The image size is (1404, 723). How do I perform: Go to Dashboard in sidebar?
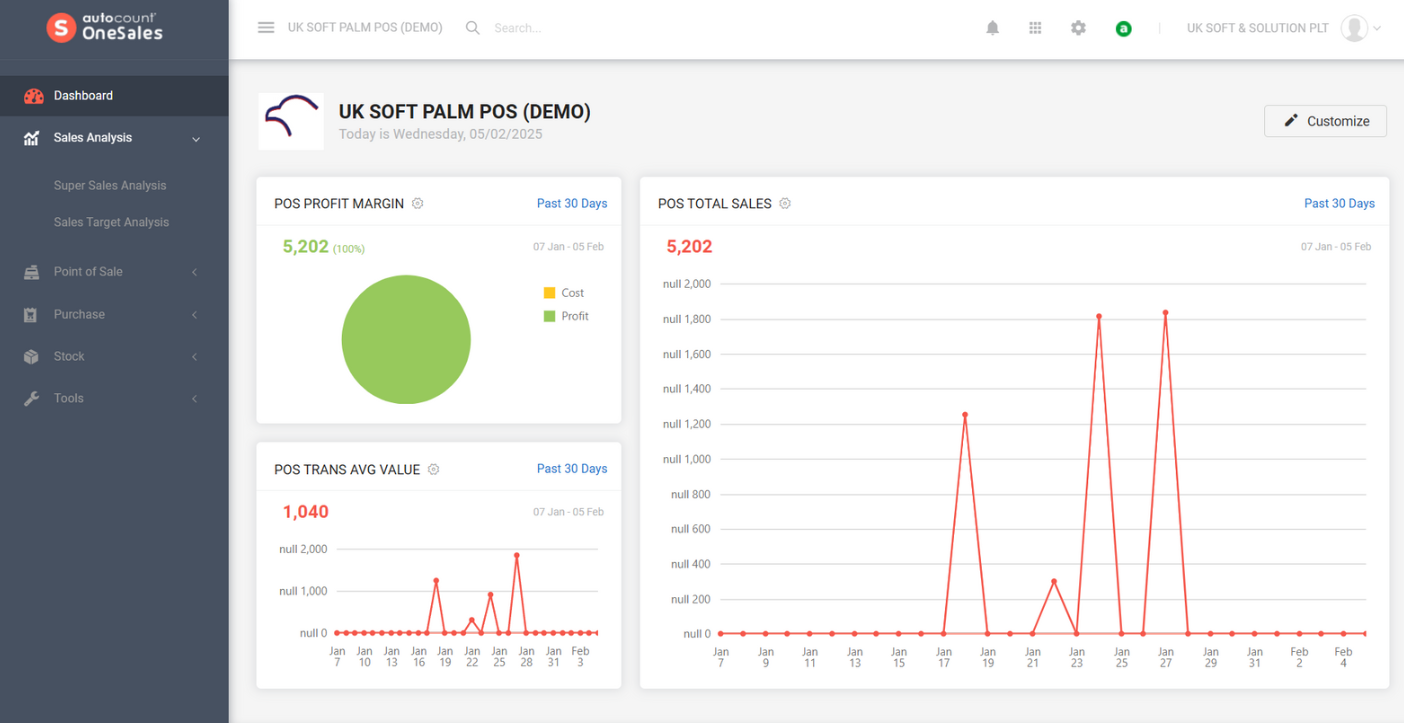[114, 96]
